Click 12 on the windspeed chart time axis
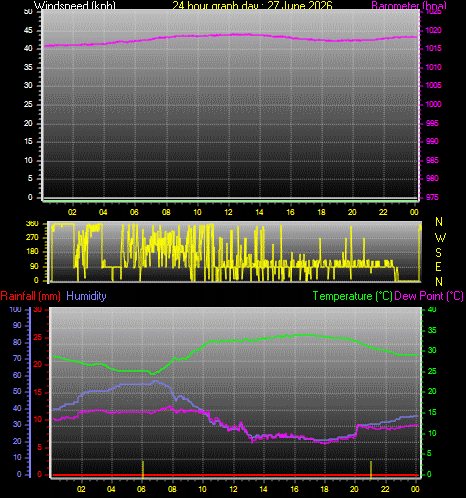 point(228,212)
